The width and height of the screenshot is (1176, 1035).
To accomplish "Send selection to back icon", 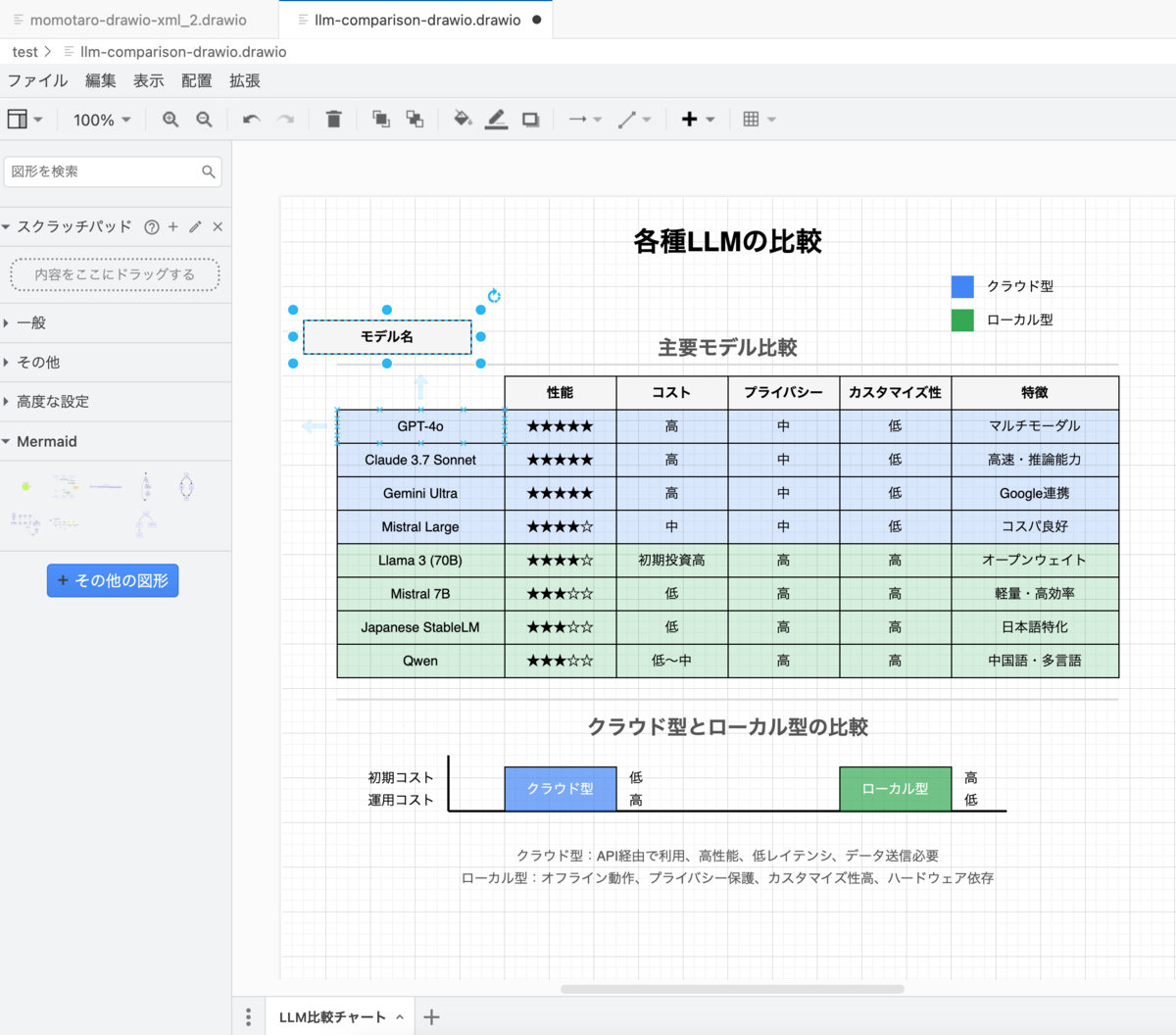I will coord(415,120).
